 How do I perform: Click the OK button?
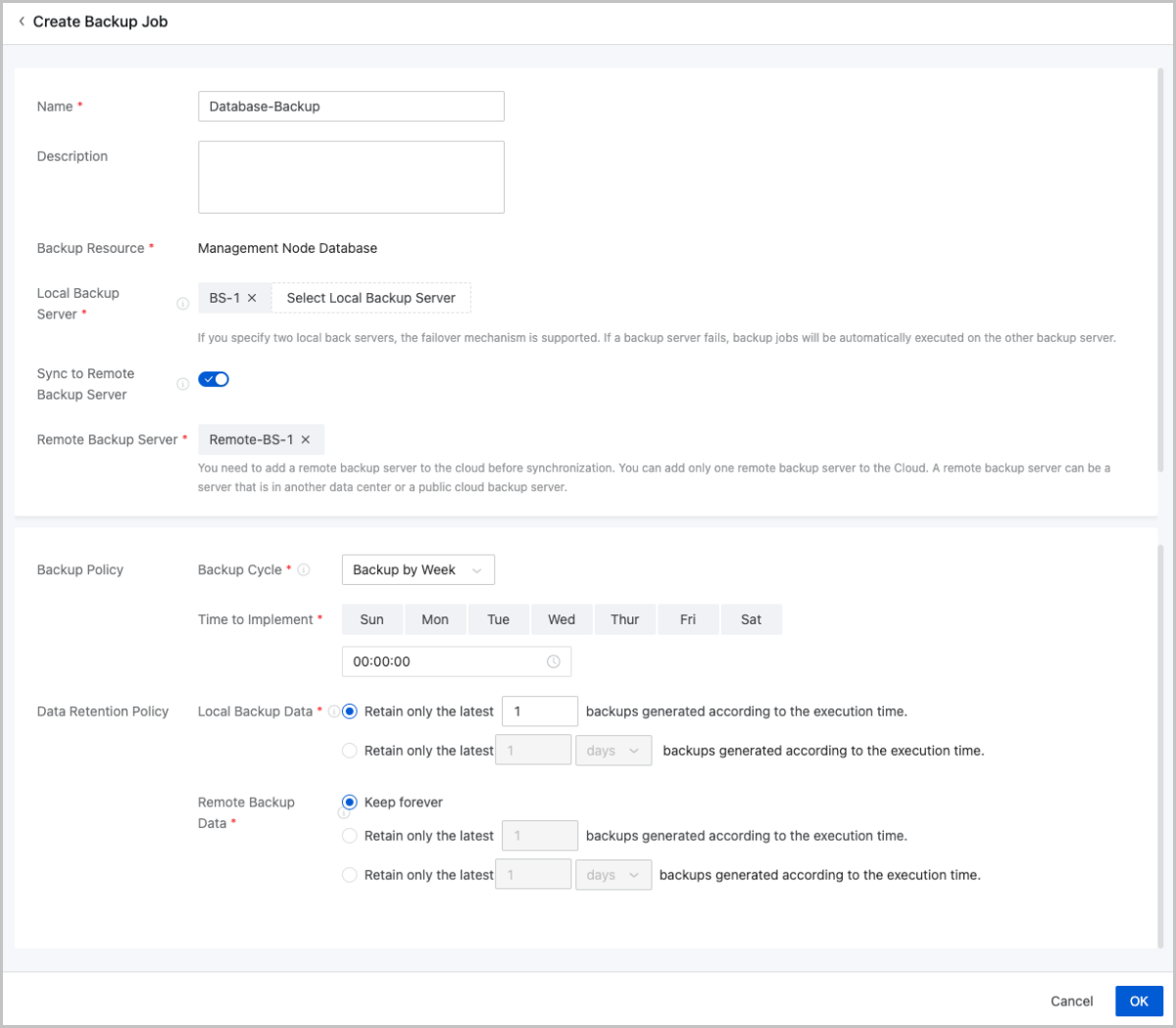pos(1138,1001)
